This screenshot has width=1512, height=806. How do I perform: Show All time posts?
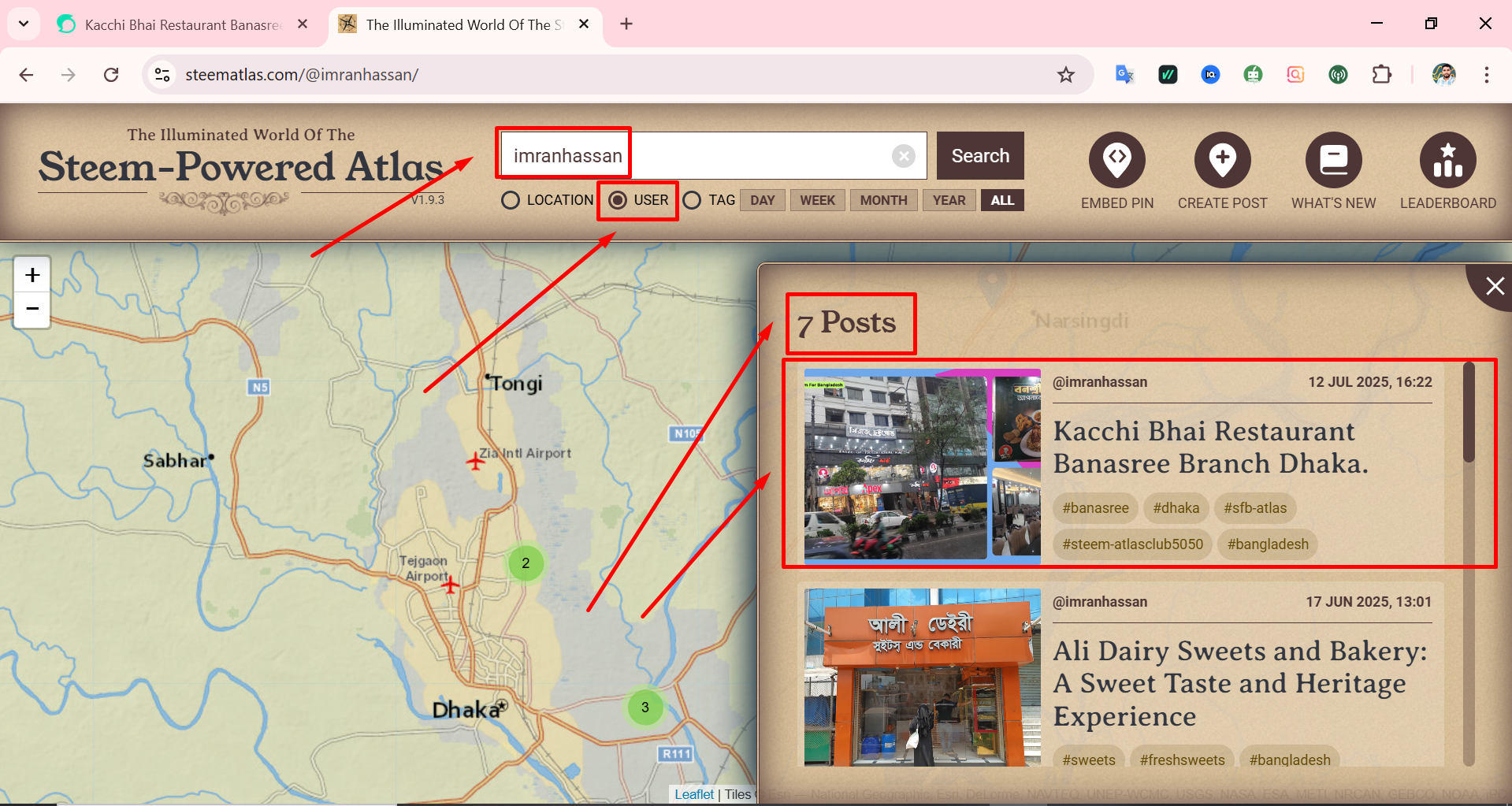tap(1002, 200)
